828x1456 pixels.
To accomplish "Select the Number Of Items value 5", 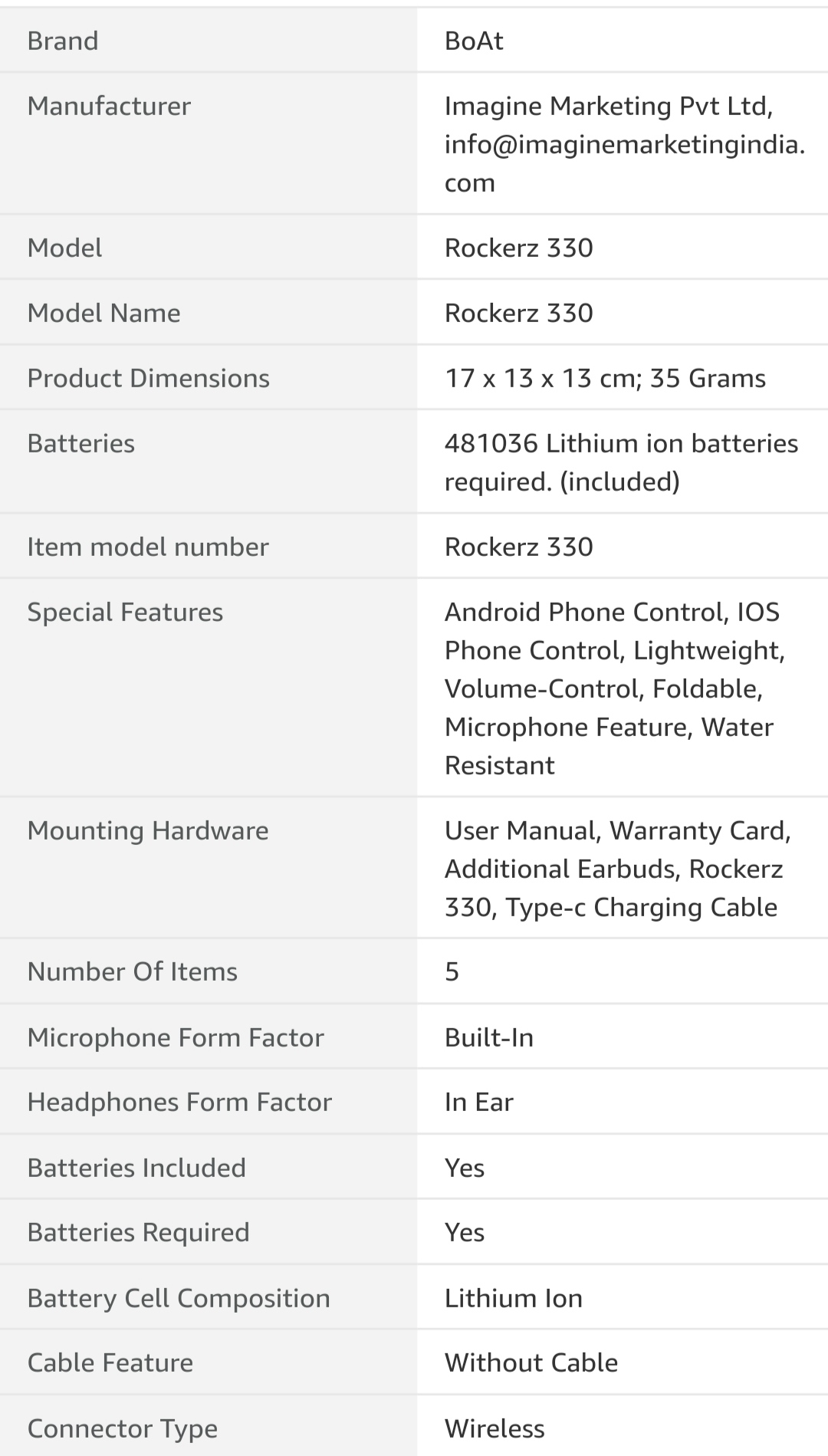I will (452, 971).
